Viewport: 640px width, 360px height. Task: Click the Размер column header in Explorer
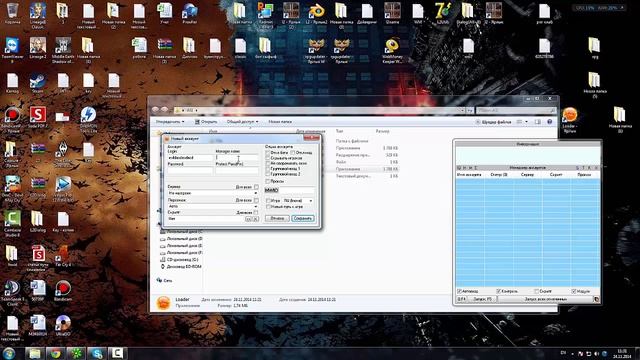click(x=382, y=131)
